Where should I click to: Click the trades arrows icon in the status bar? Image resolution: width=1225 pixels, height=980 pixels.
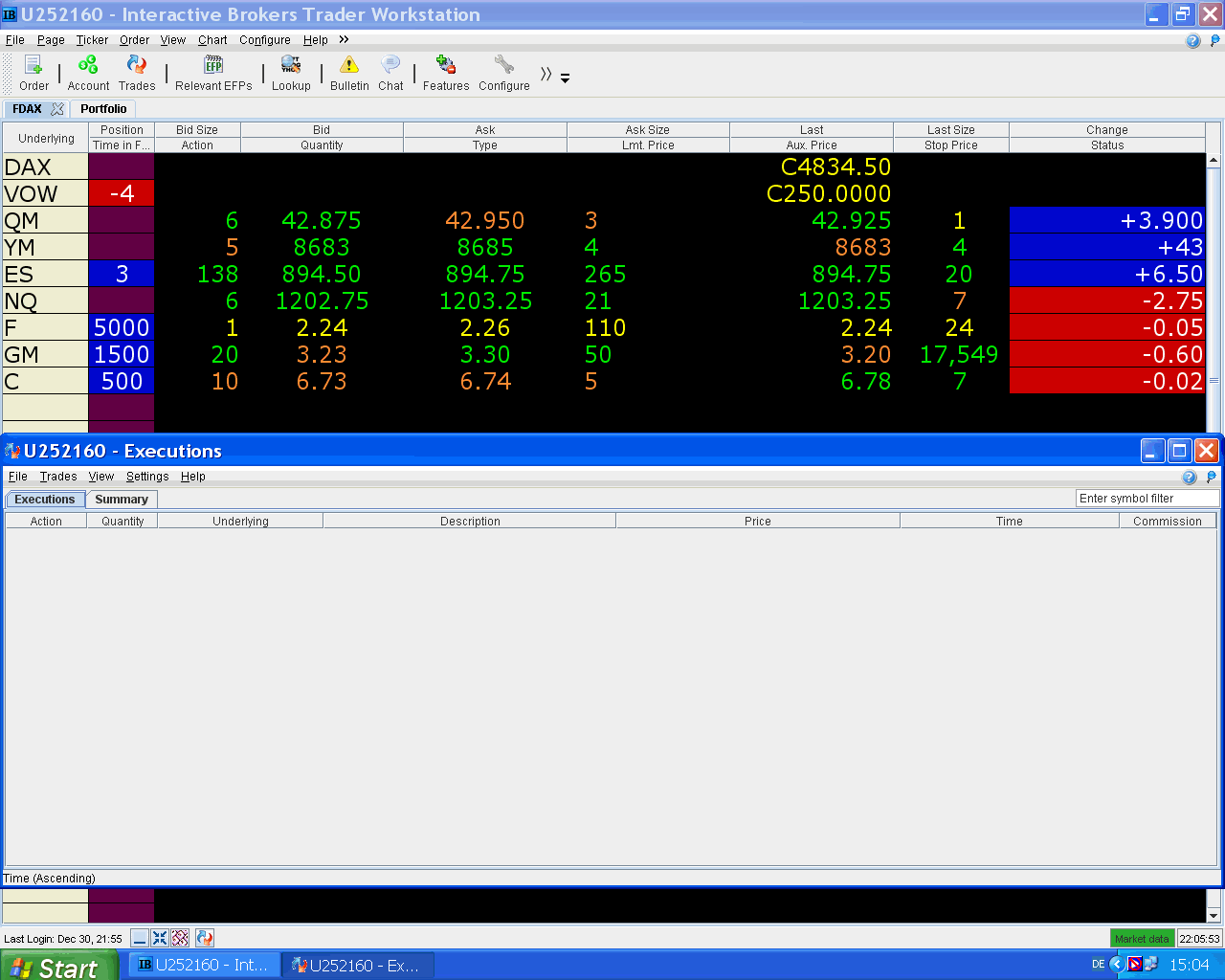coord(204,938)
